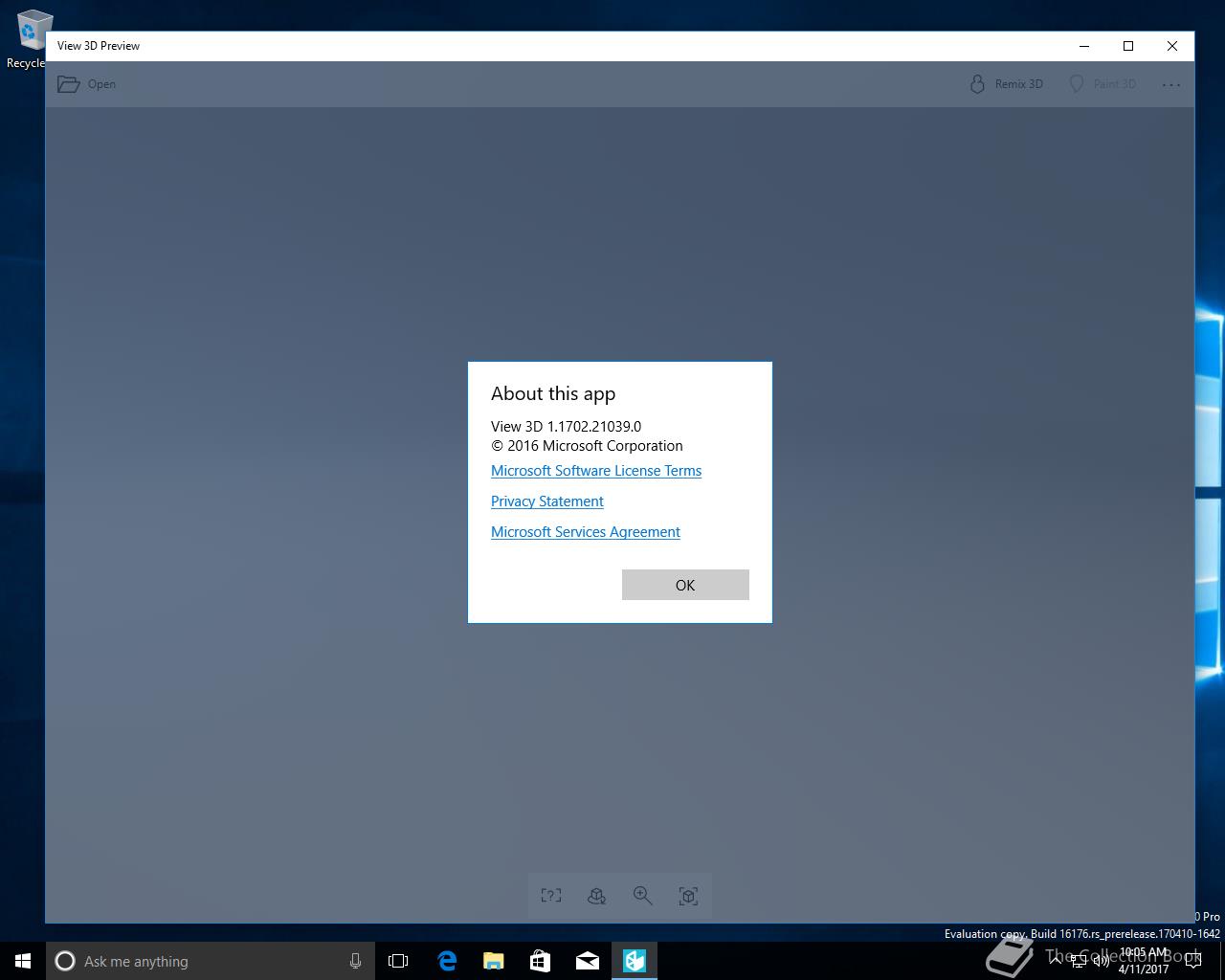This screenshot has width=1225, height=980.
Task: Open the Windows Start menu
Action: click(23, 961)
